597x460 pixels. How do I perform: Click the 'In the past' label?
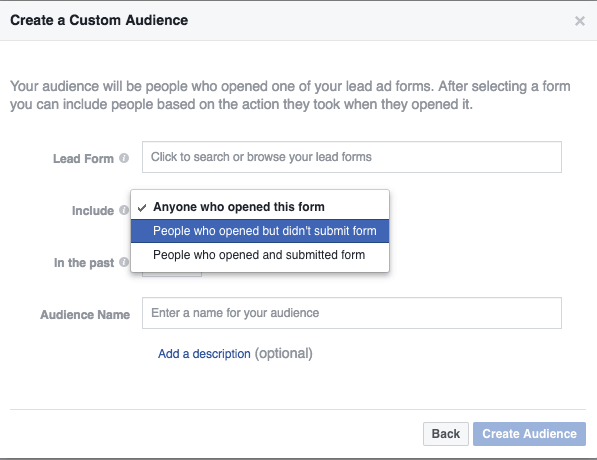click(84, 263)
